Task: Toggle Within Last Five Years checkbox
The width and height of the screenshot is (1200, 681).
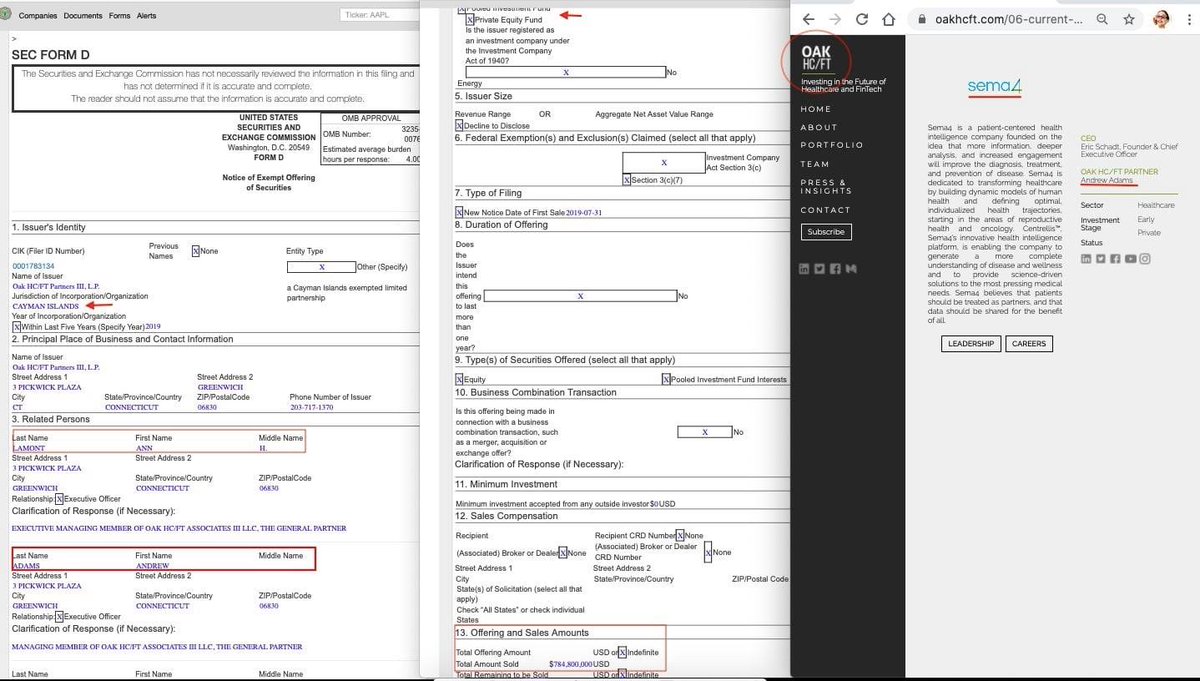Action: [x=16, y=326]
